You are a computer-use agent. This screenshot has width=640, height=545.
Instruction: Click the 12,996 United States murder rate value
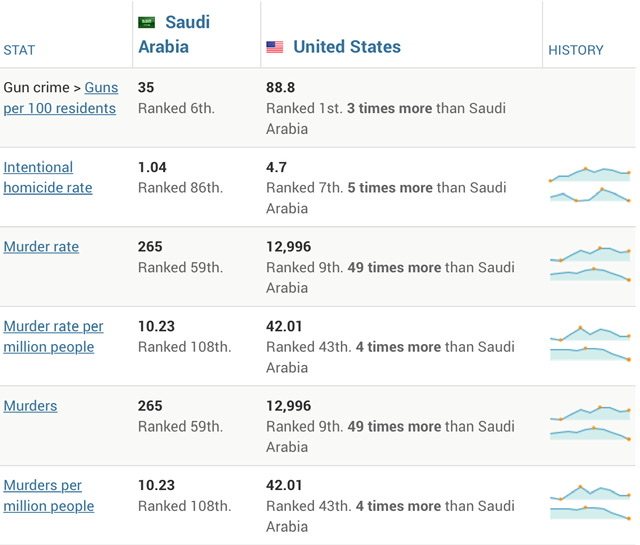pyautogui.click(x=288, y=247)
